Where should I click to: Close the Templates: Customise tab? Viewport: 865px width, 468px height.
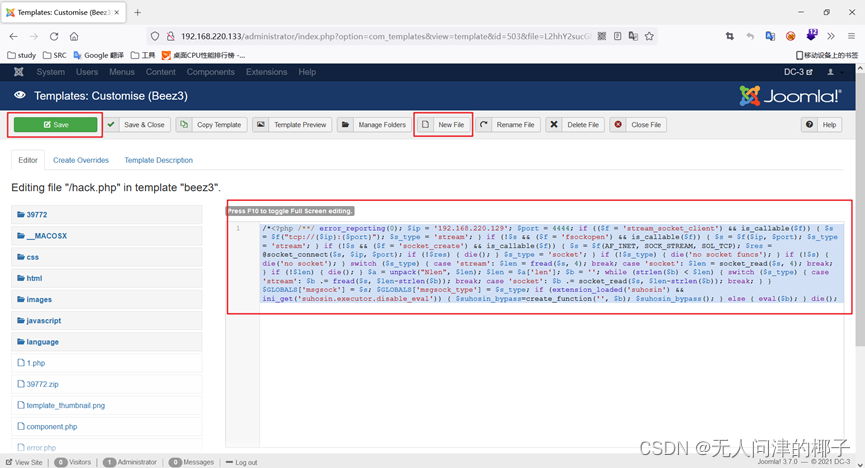[116, 12]
